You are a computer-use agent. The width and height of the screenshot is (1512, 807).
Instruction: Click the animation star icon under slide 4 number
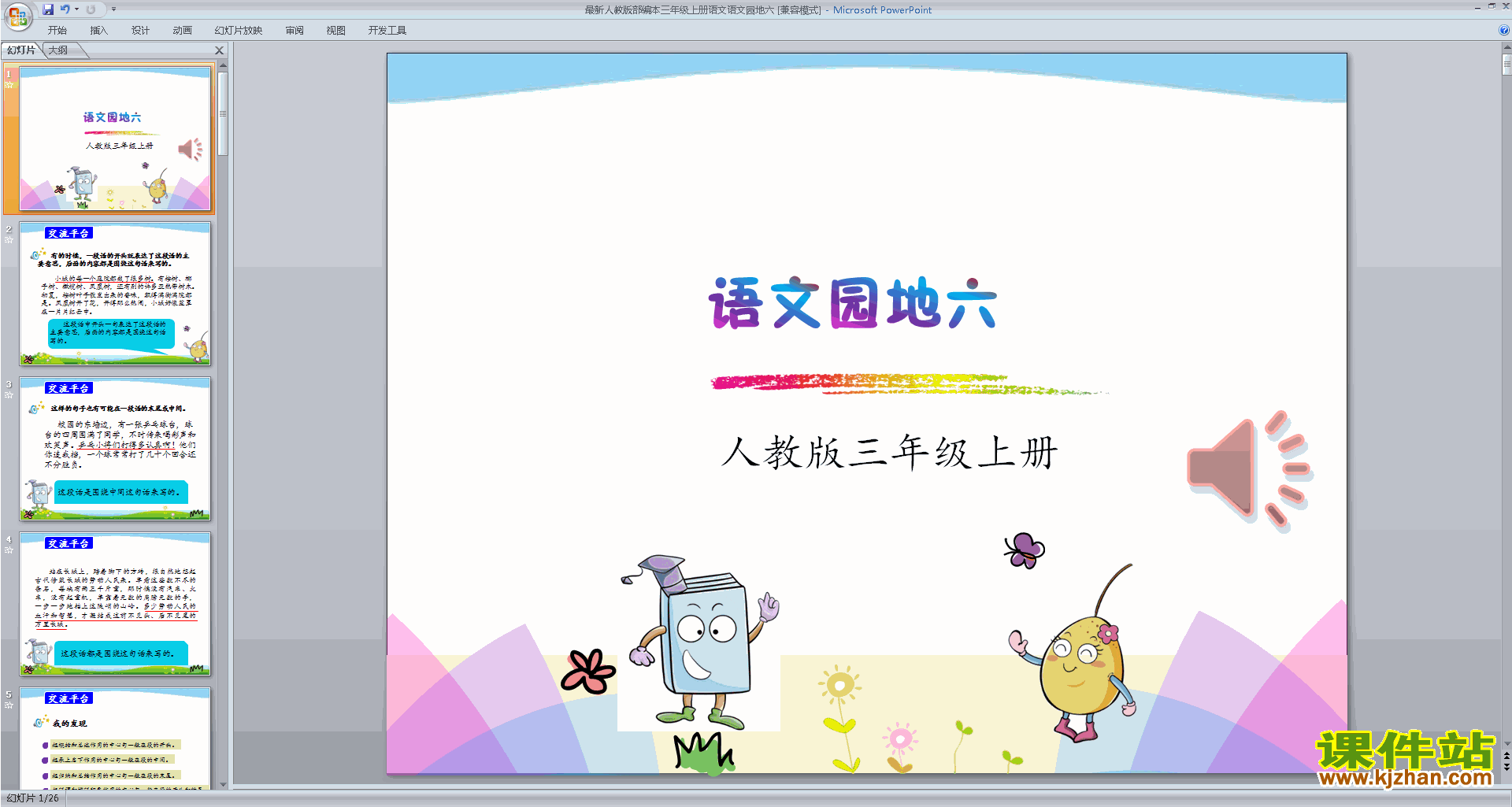[9, 550]
